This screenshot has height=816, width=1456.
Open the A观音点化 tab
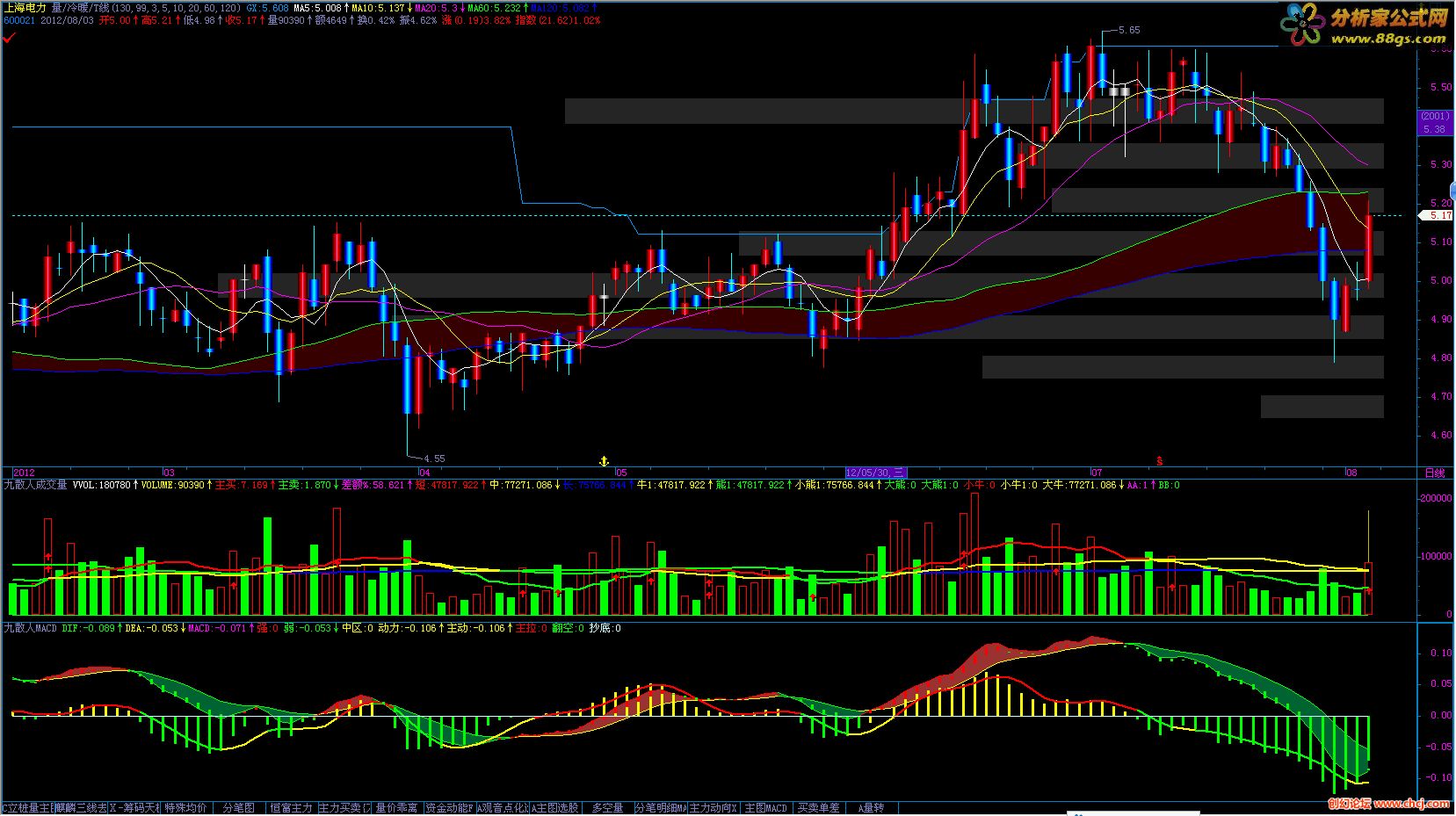click(x=503, y=807)
